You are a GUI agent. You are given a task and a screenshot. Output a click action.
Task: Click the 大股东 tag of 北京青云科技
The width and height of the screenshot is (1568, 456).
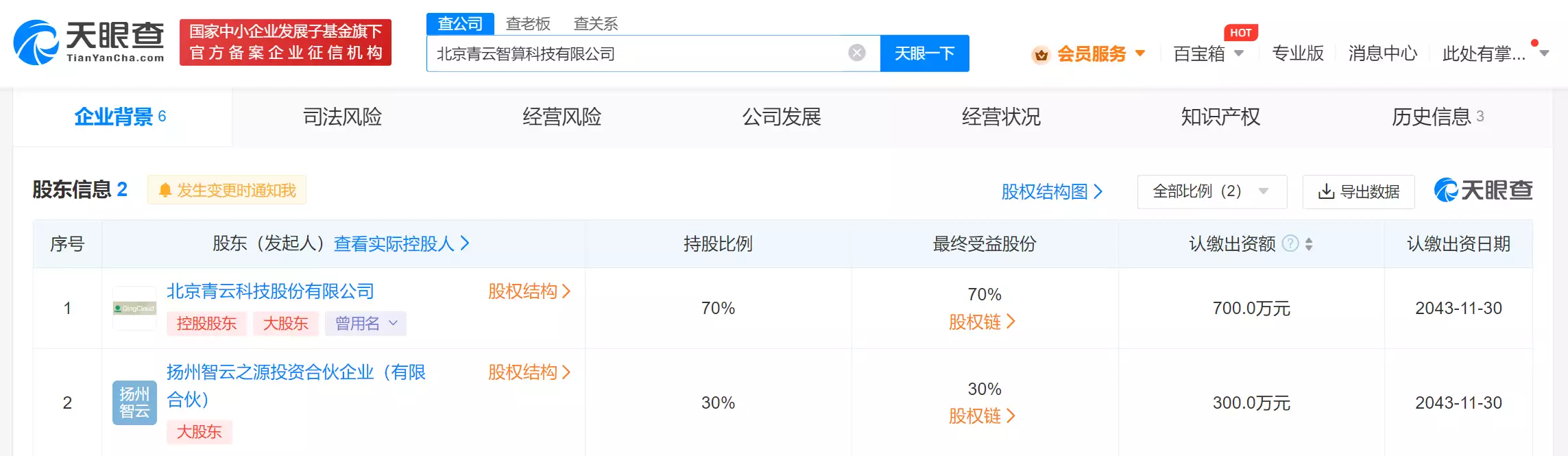tap(285, 323)
